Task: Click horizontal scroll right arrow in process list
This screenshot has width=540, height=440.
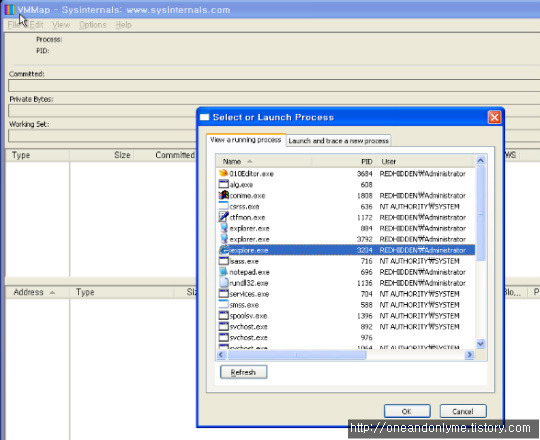Action: (469, 355)
